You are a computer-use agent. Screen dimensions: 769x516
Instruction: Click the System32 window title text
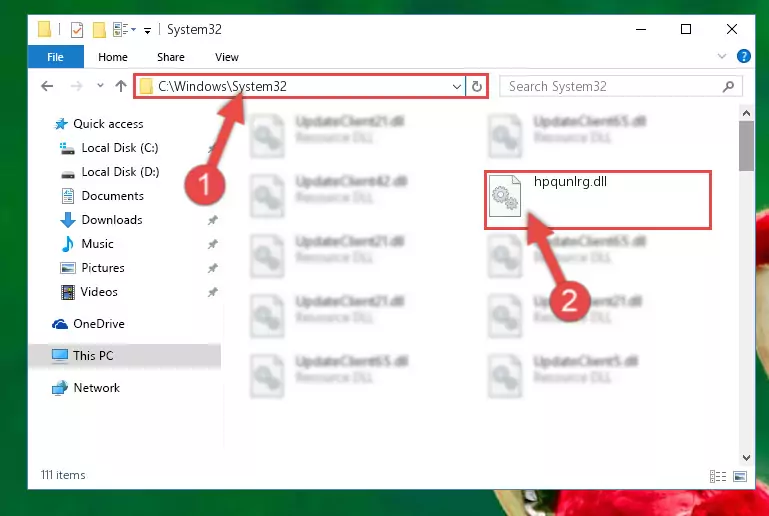(x=194, y=29)
